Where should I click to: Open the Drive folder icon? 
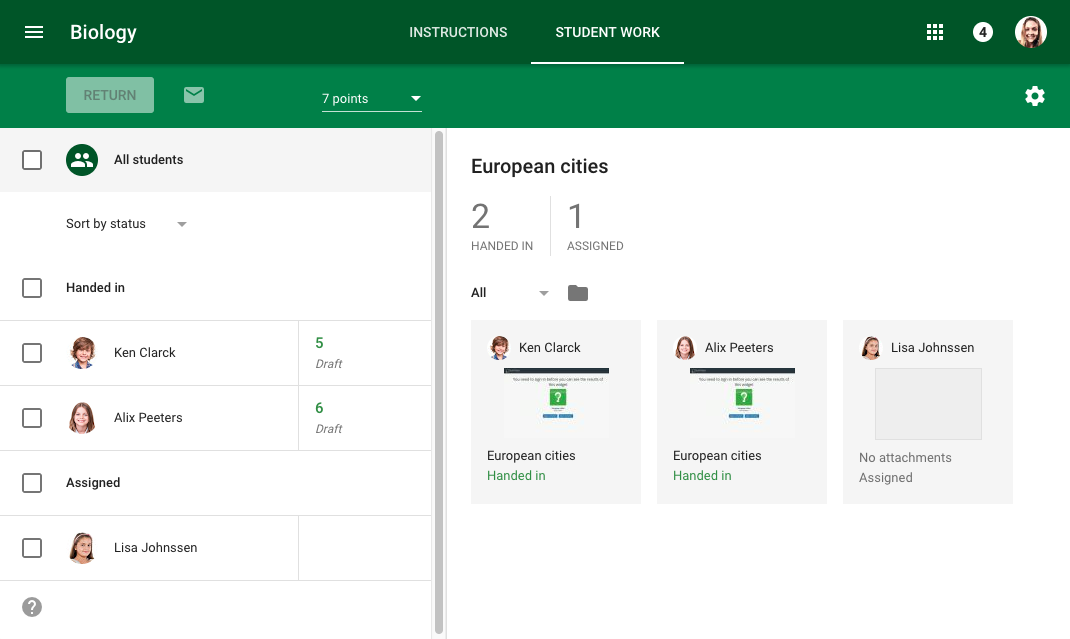(x=578, y=293)
